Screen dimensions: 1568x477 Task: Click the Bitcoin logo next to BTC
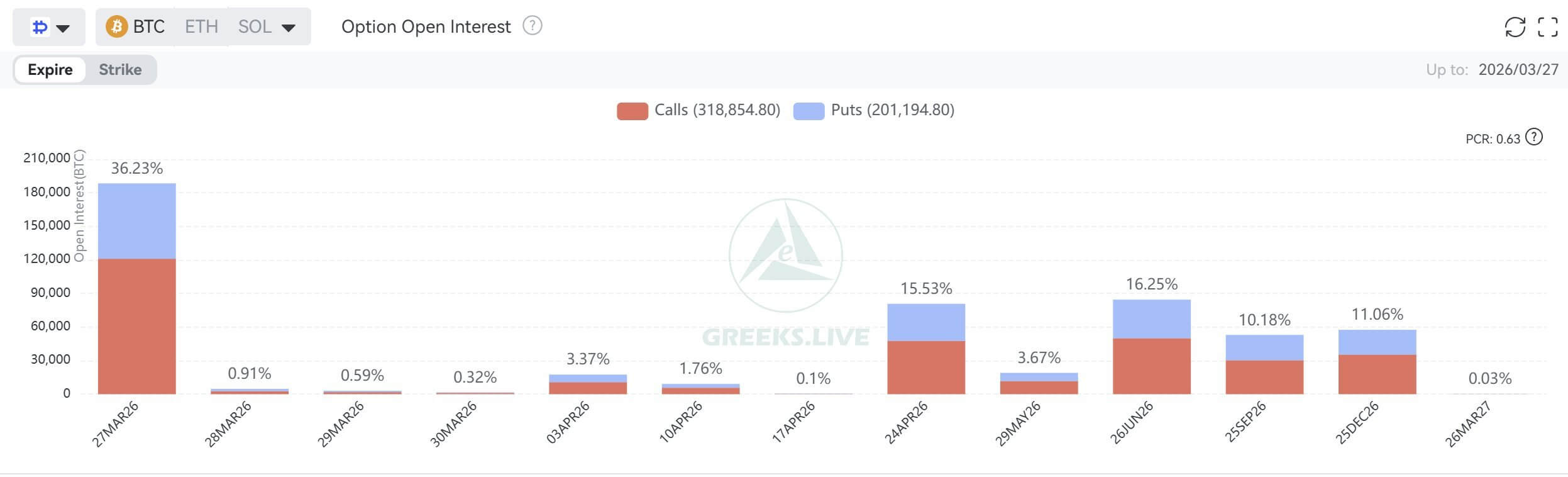(116, 26)
